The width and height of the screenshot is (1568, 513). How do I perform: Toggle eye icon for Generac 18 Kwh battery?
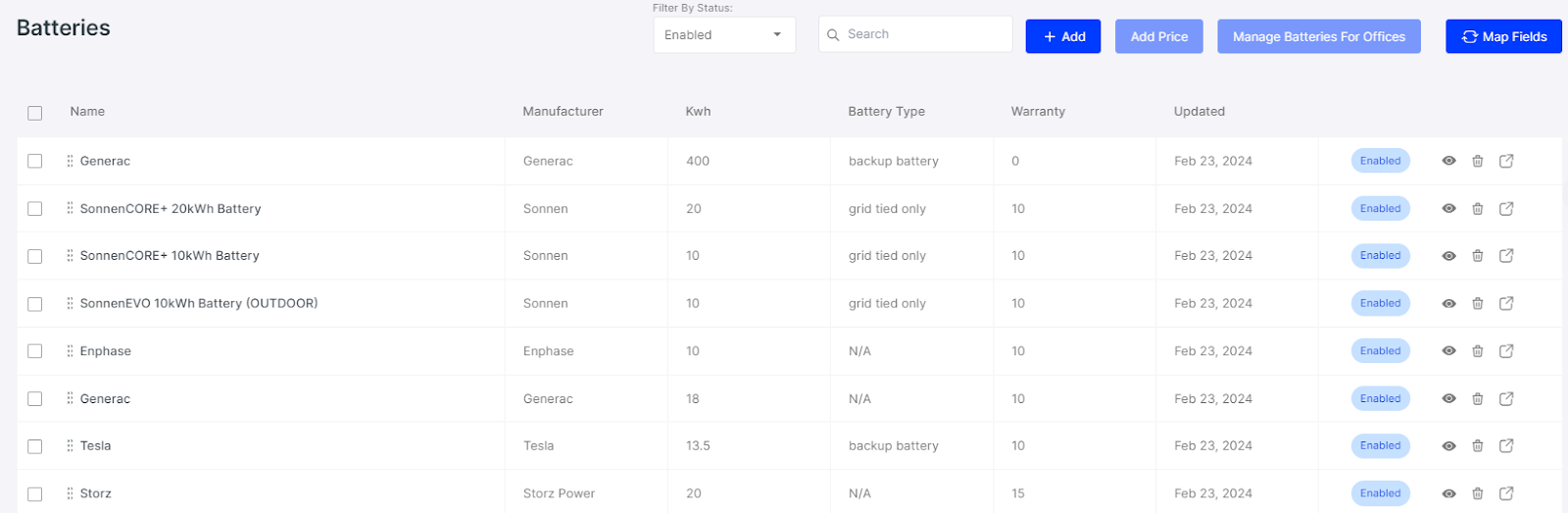pyautogui.click(x=1448, y=399)
